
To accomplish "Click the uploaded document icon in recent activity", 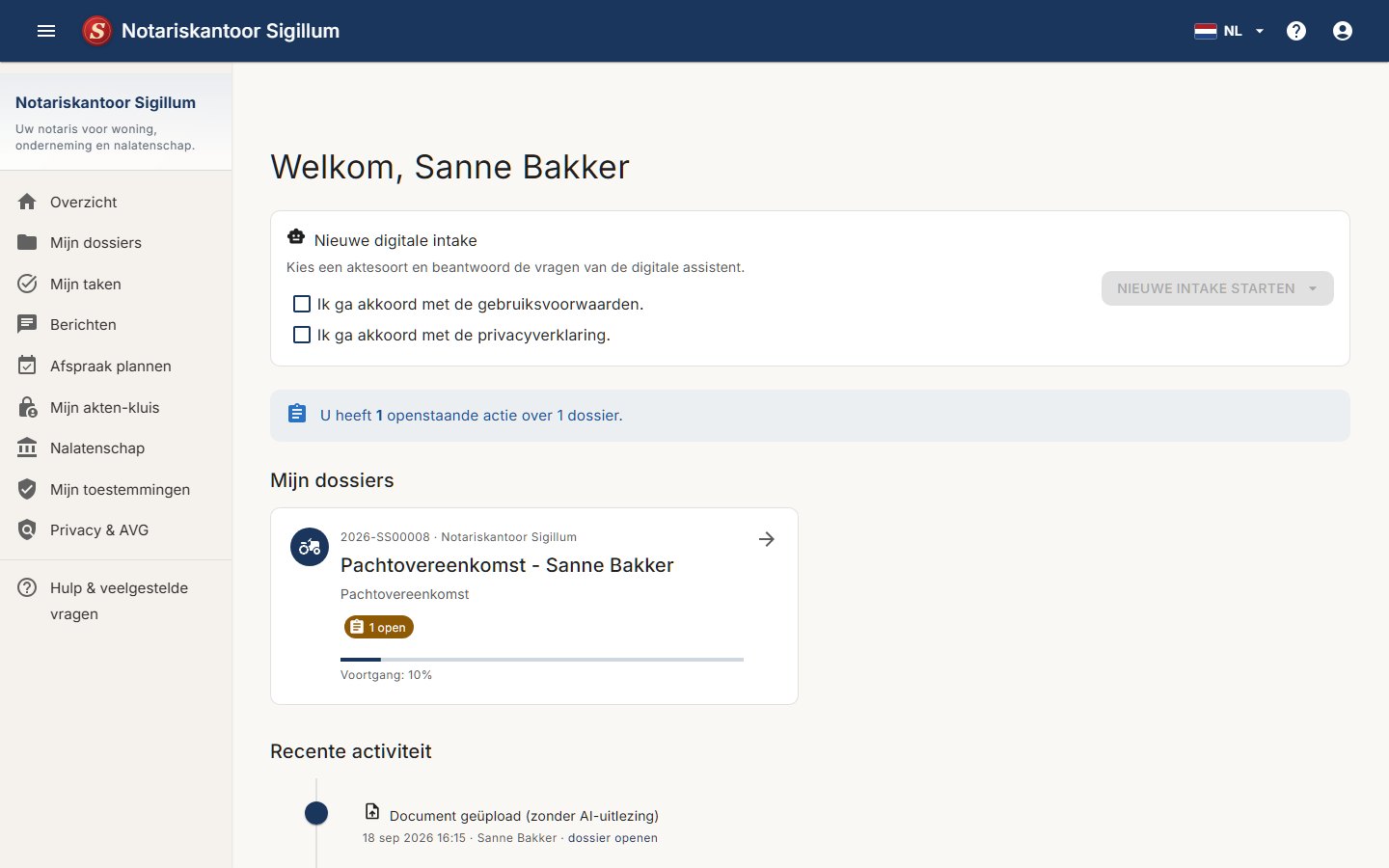I will point(372,811).
